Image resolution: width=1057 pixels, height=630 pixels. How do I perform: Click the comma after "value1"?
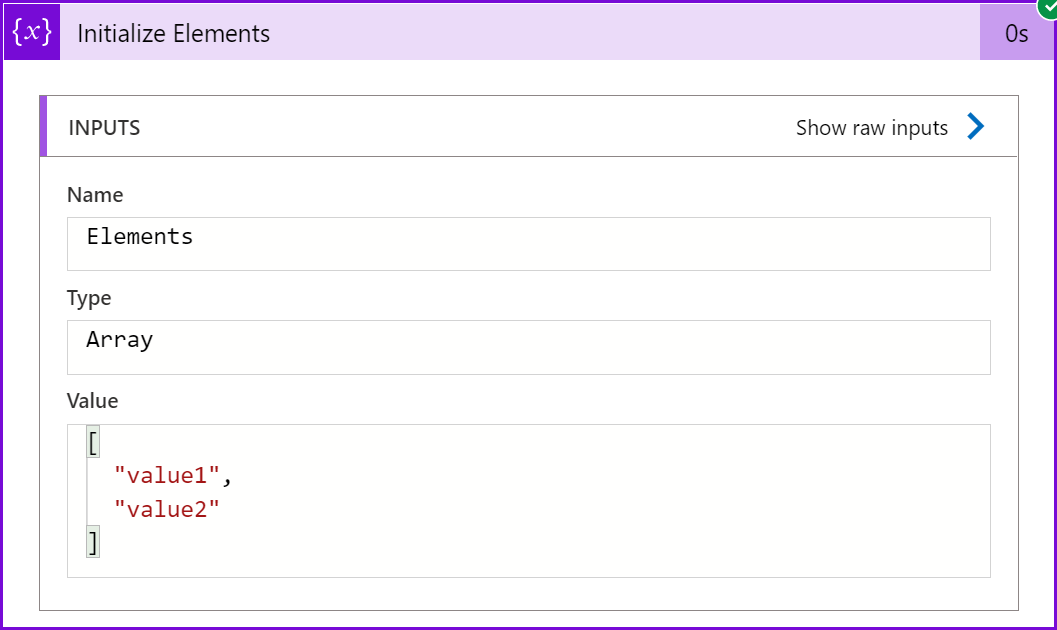pos(225,478)
